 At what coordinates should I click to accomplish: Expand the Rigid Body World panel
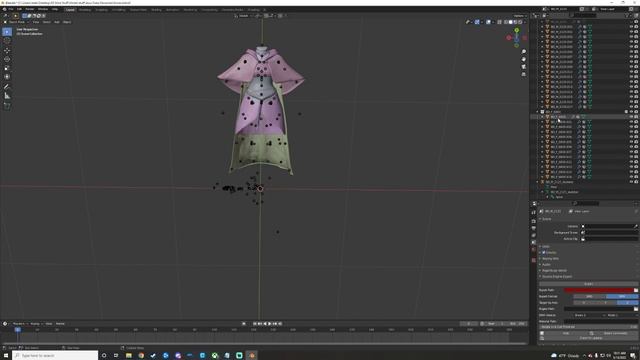coord(553,271)
